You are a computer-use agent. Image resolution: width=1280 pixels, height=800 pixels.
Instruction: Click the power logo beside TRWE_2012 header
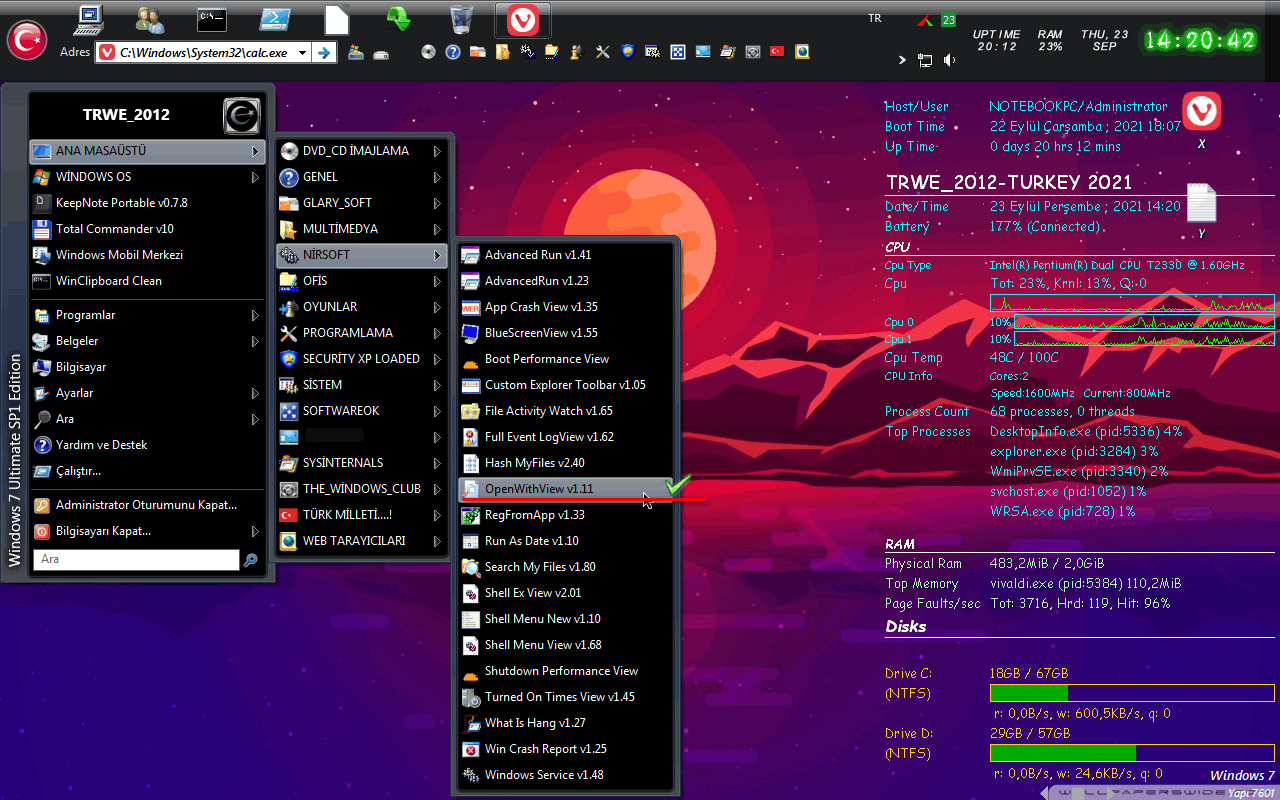[x=242, y=115]
